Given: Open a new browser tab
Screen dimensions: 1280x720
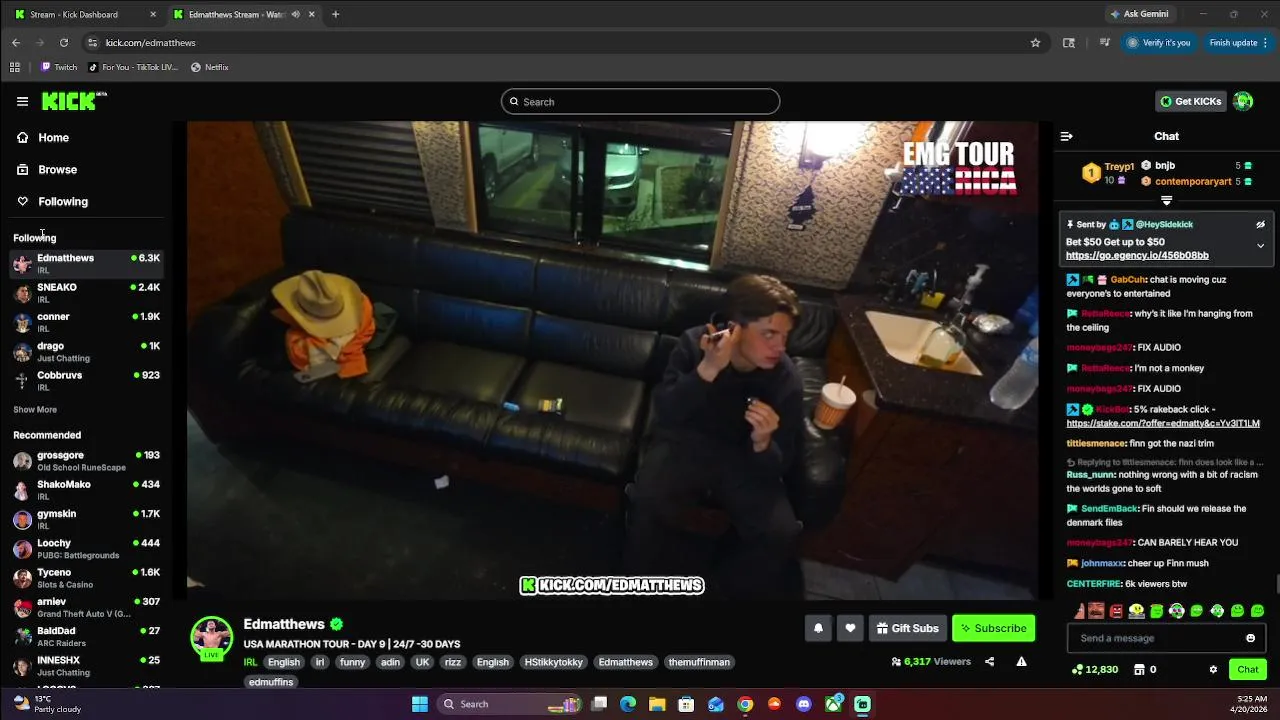Looking at the screenshot, I should [x=335, y=14].
